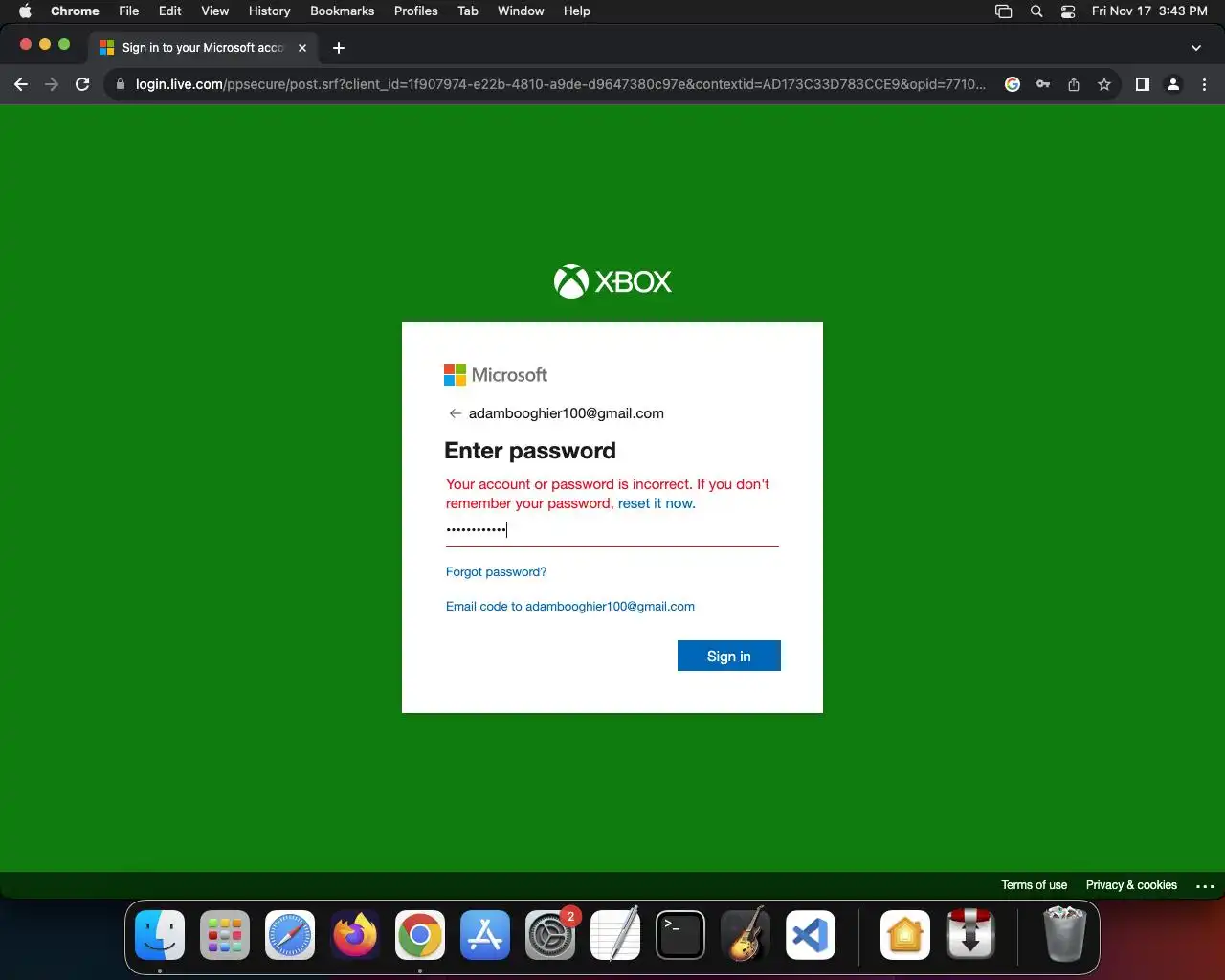Open the Privacy & cookies link
Viewport: 1225px width, 980px height.
(x=1131, y=885)
